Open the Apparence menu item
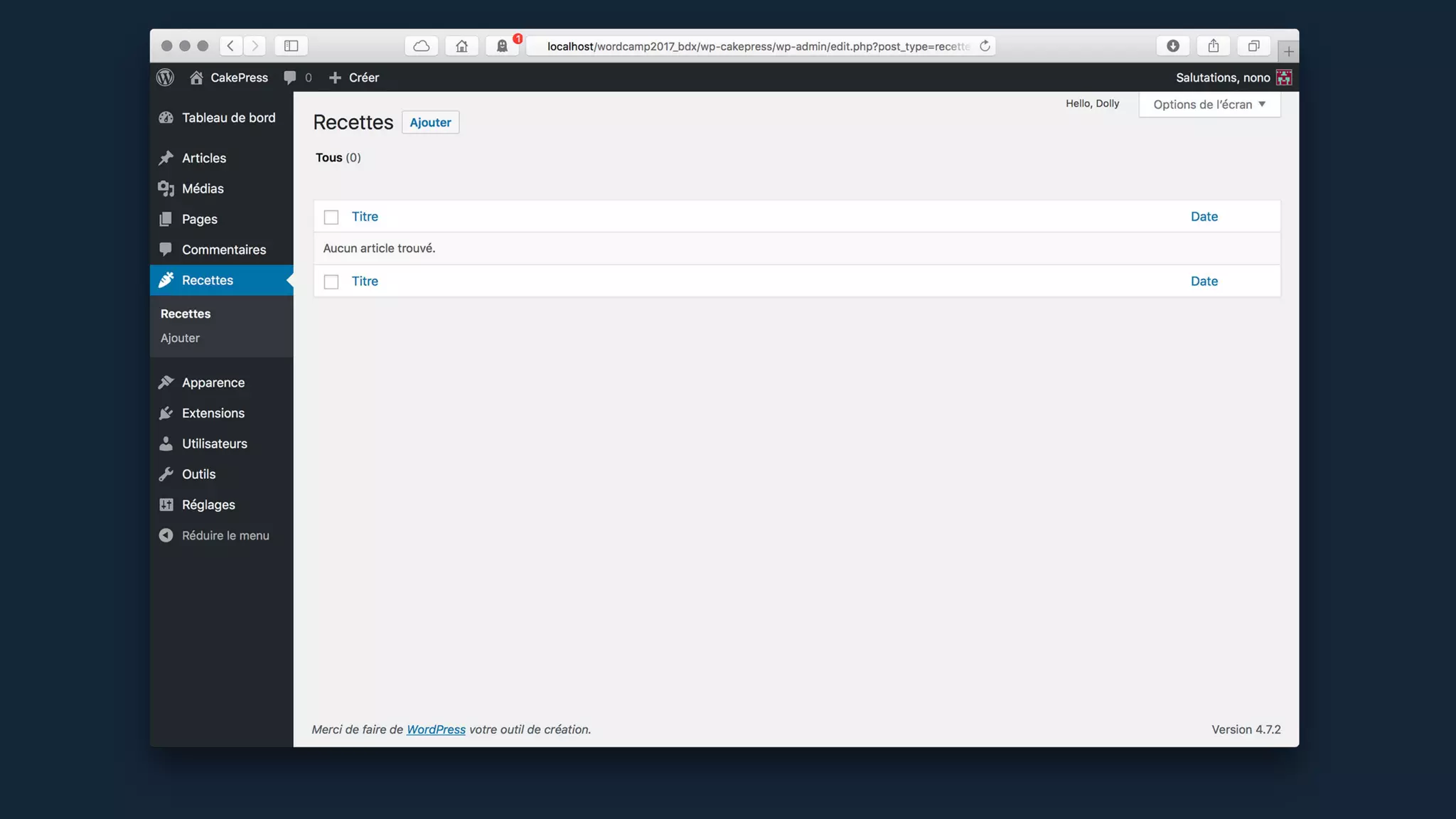 click(213, 382)
